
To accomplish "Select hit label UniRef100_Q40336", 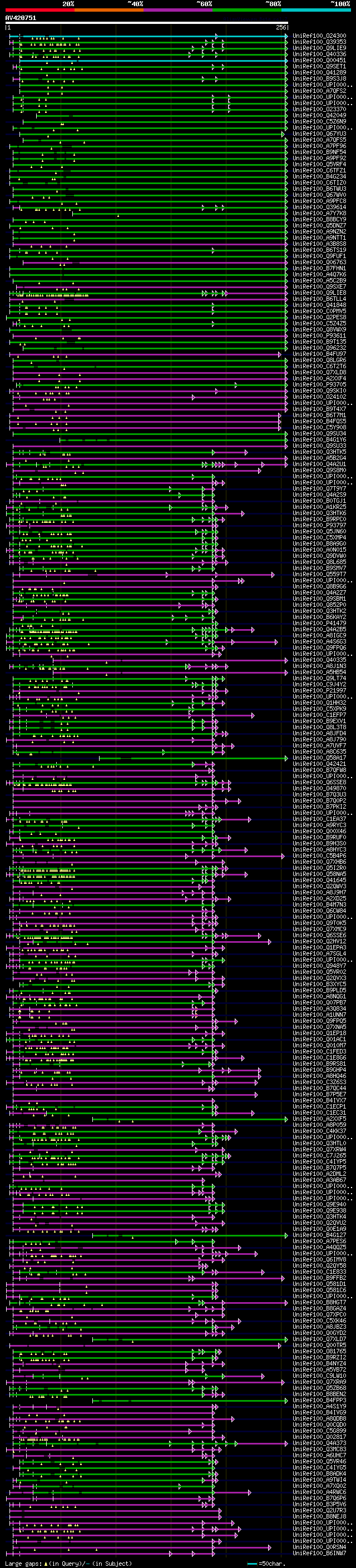I will tap(319, 54).
